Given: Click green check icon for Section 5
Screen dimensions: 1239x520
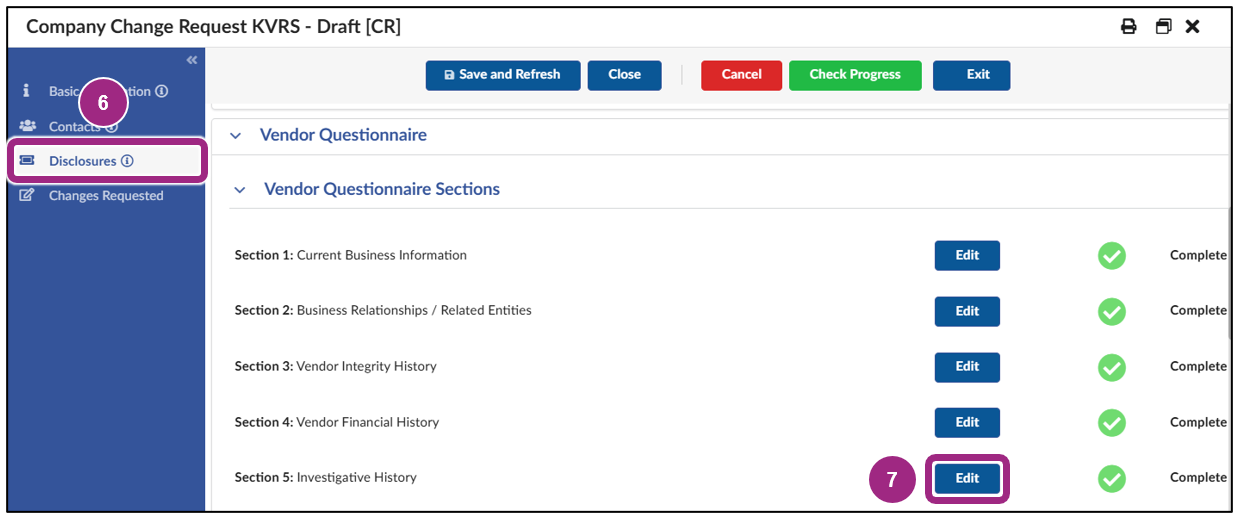Looking at the screenshot, I should click(1111, 479).
